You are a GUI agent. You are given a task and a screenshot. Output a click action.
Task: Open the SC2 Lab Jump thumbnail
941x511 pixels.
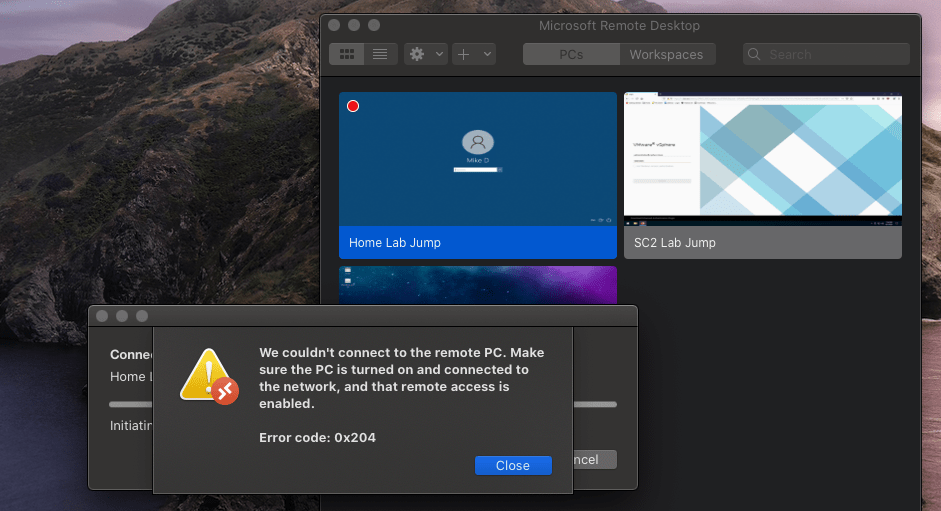click(x=763, y=159)
